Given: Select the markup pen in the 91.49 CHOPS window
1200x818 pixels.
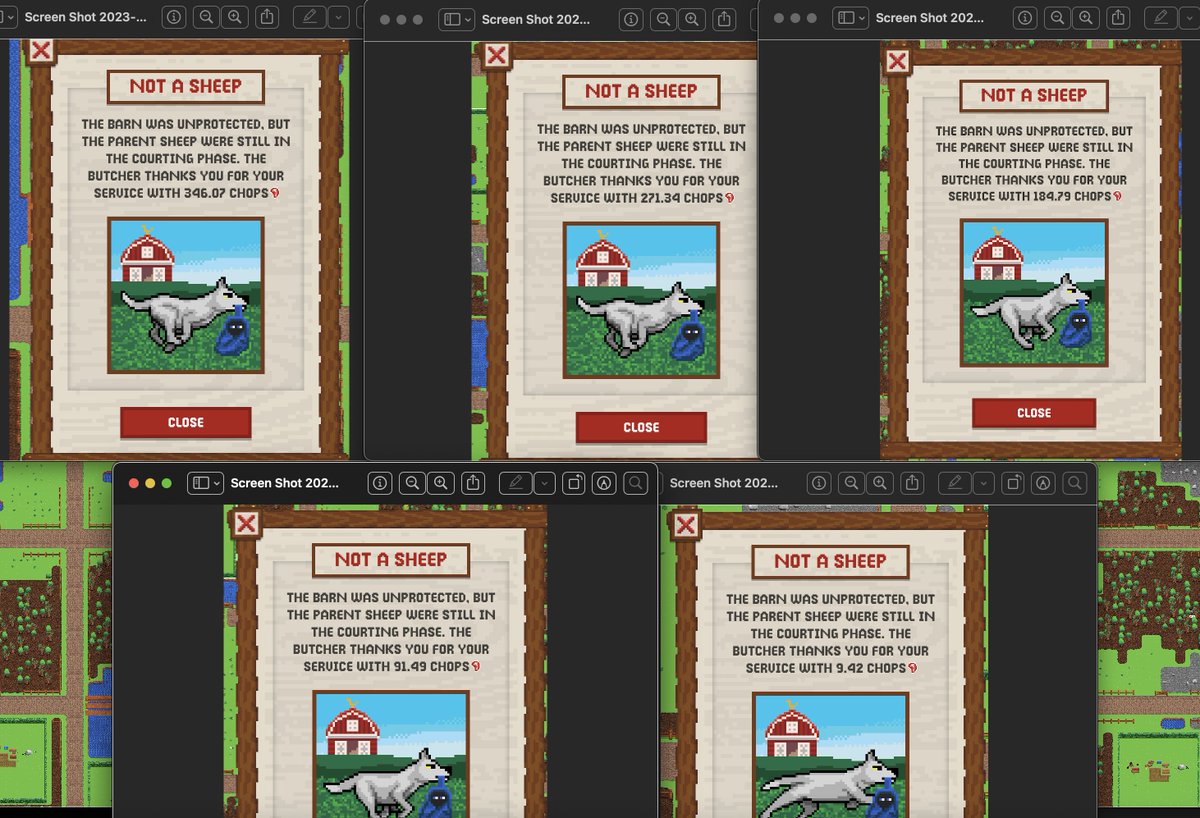Looking at the screenshot, I should coord(515,483).
